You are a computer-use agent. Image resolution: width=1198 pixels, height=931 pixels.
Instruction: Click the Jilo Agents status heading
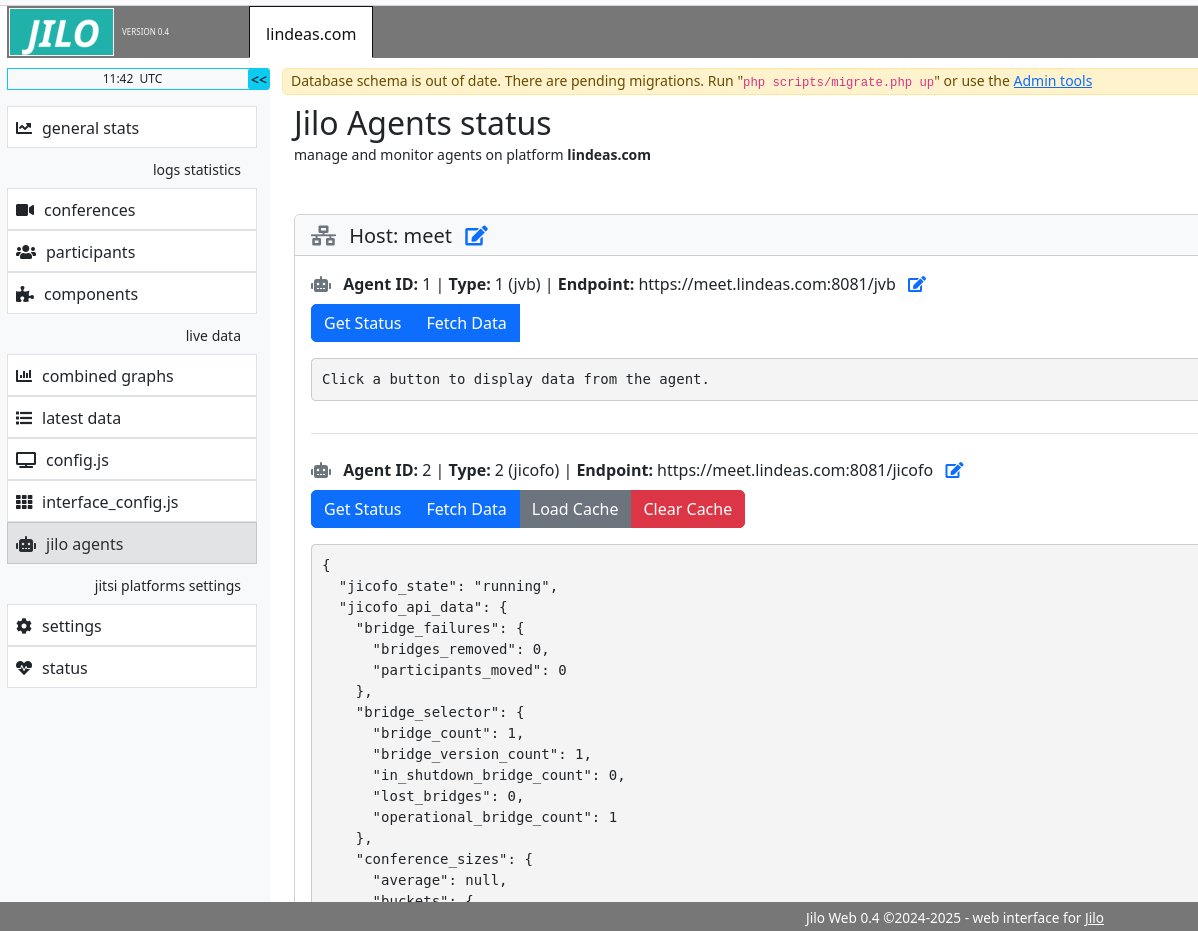(422, 123)
